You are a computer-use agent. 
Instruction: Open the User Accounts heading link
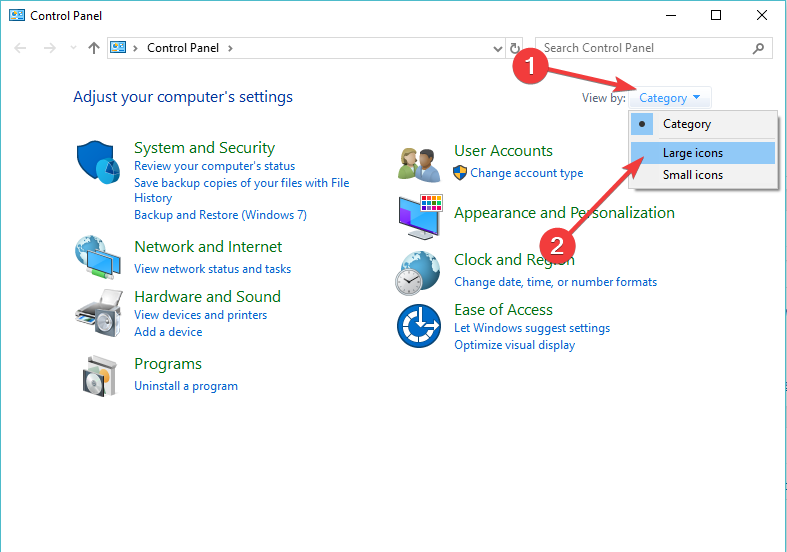503,151
